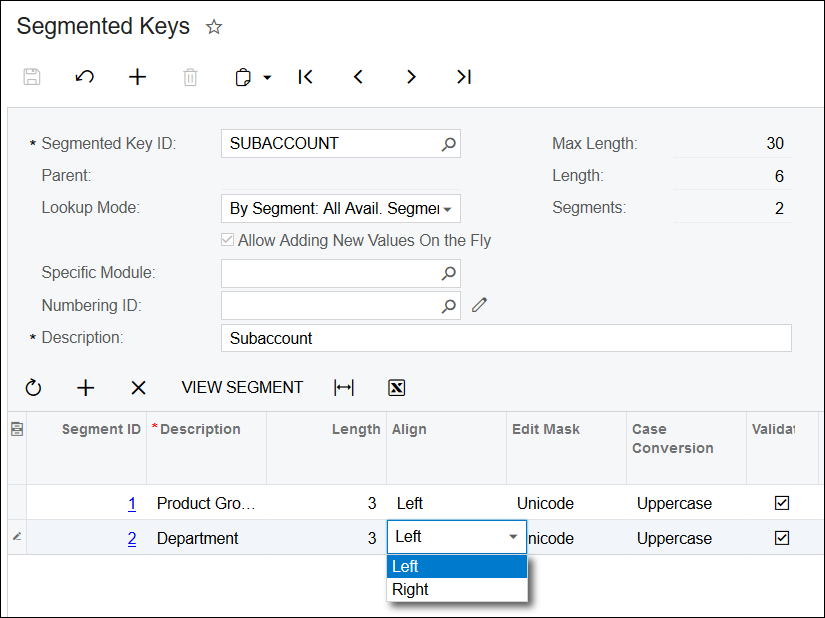Screen dimensions: 825x618
Task: Expand the clipboard actions dropdown arrow
Action: coord(265,77)
